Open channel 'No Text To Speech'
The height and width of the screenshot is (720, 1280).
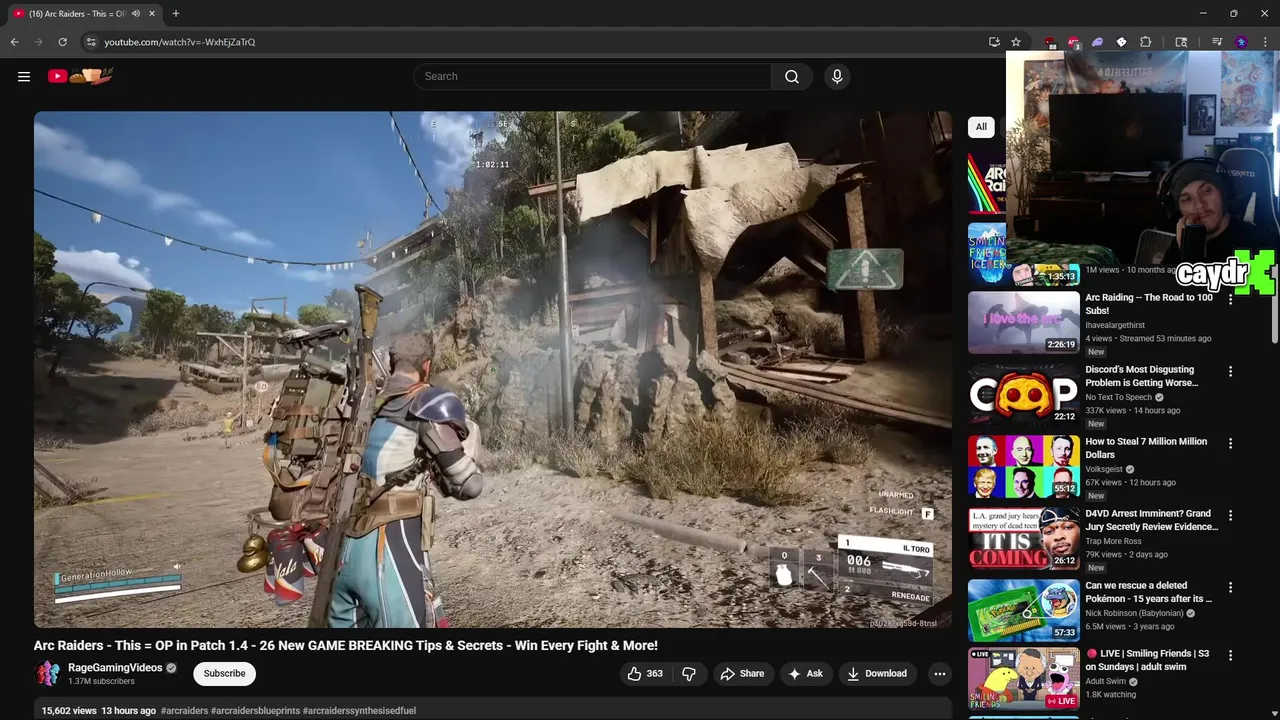pyautogui.click(x=1119, y=397)
